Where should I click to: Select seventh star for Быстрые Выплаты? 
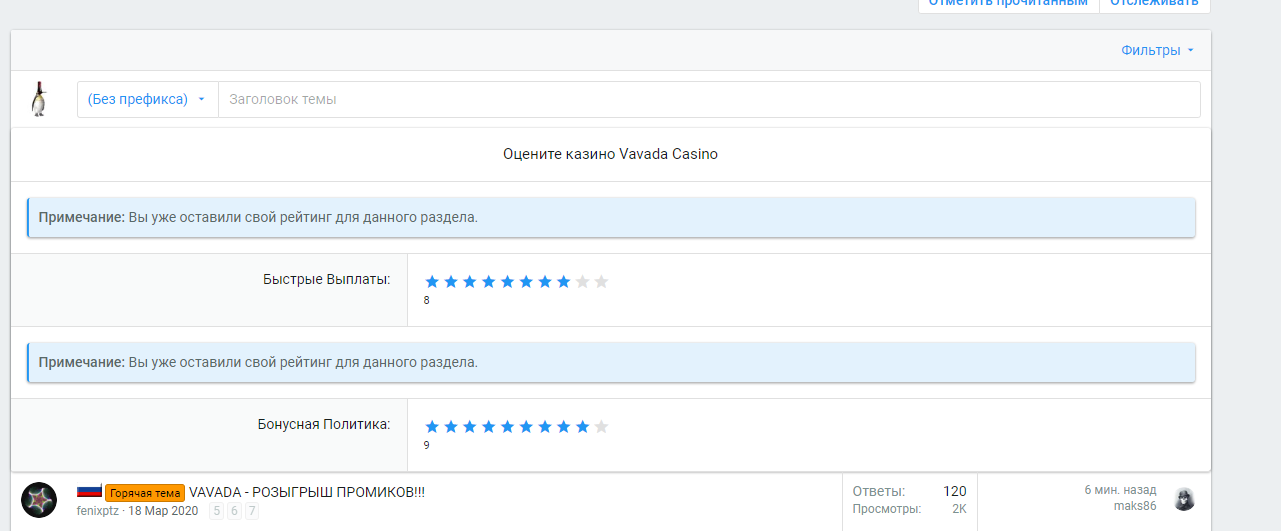pos(545,282)
